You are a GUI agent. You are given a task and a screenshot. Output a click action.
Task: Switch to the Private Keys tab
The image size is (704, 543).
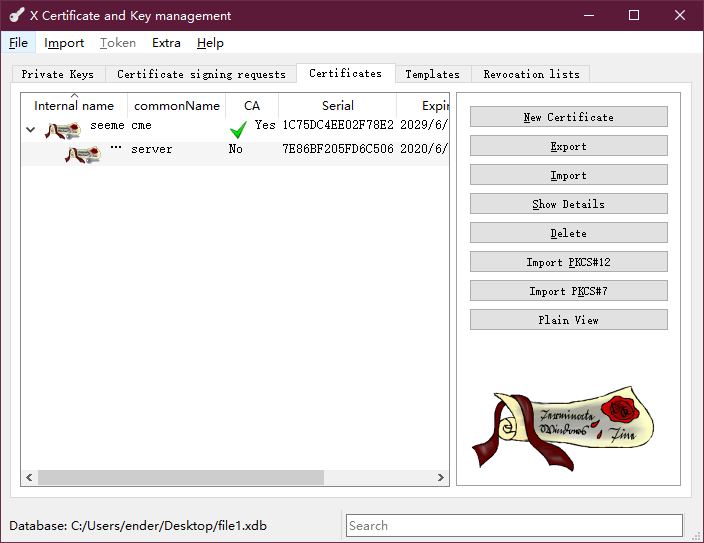[x=58, y=74]
